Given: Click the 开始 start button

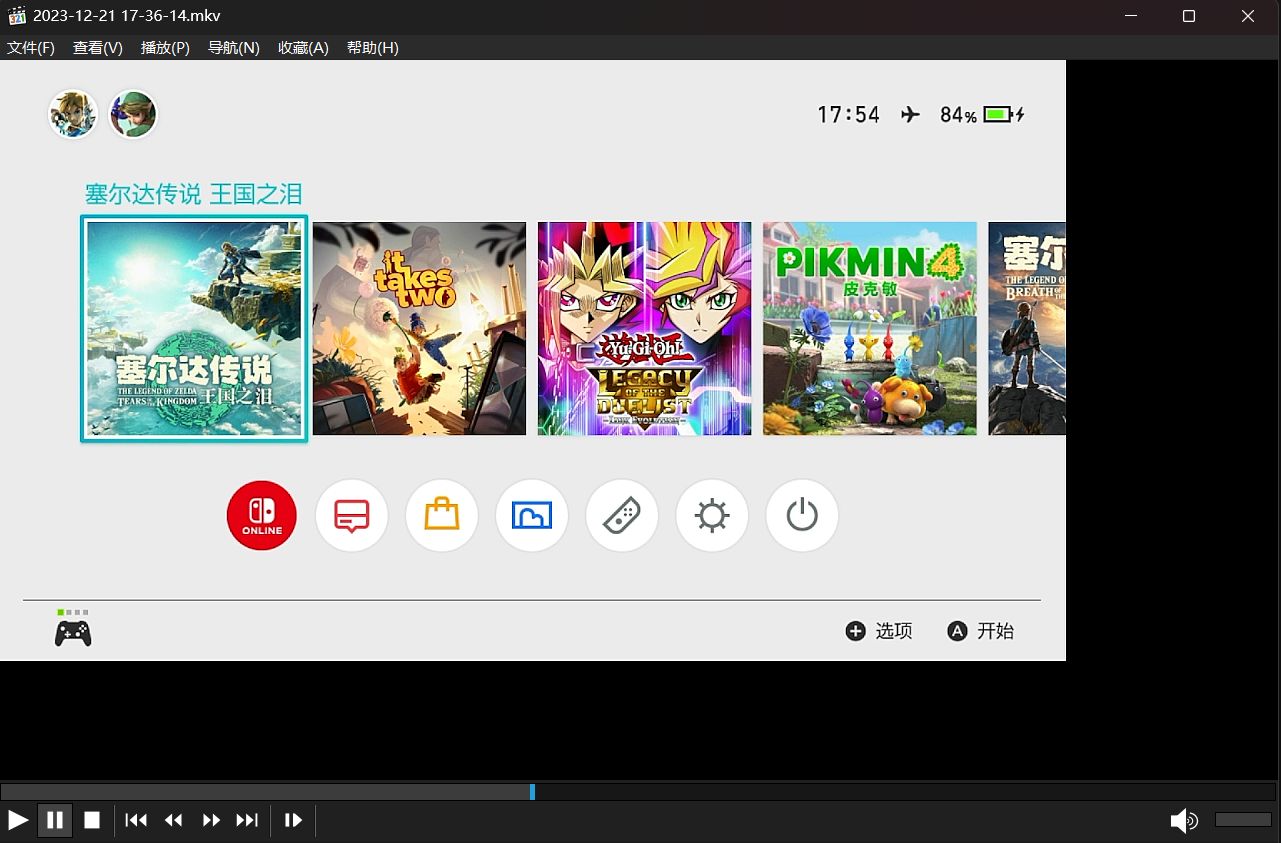Looking at the screenshot, I should tap(980, 631).
